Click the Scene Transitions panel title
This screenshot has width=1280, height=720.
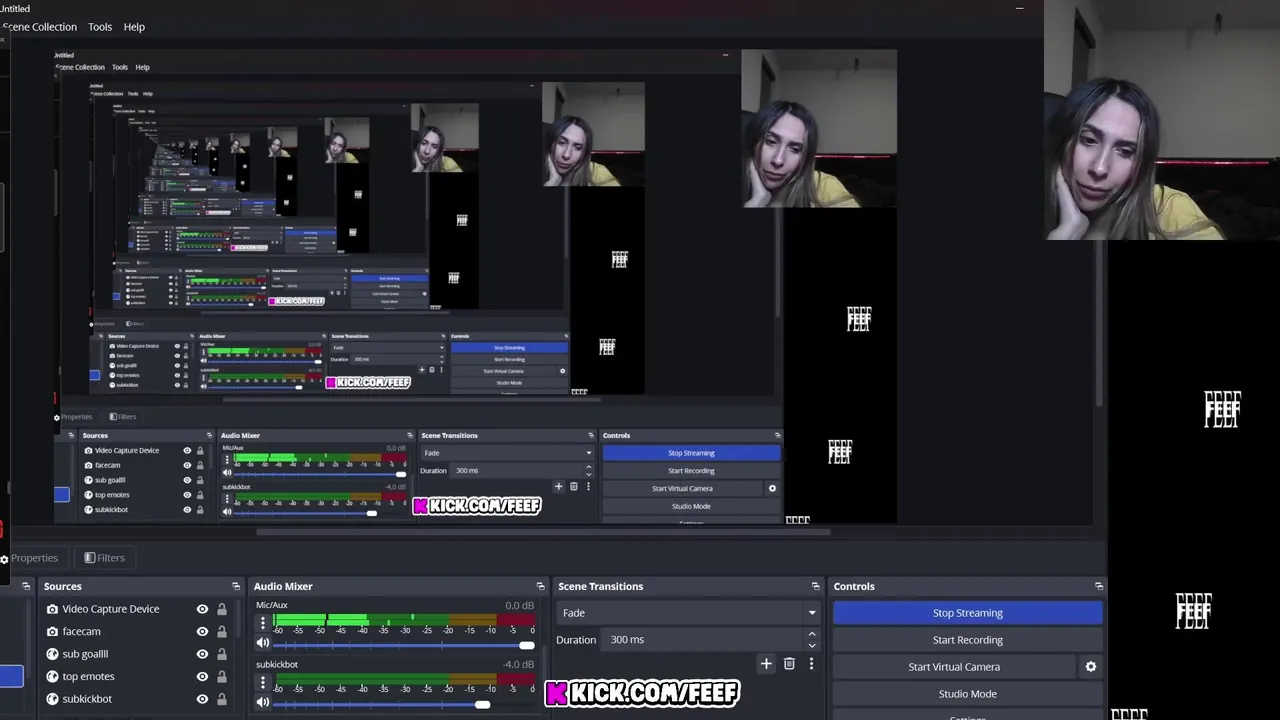[x=600, y=586]
